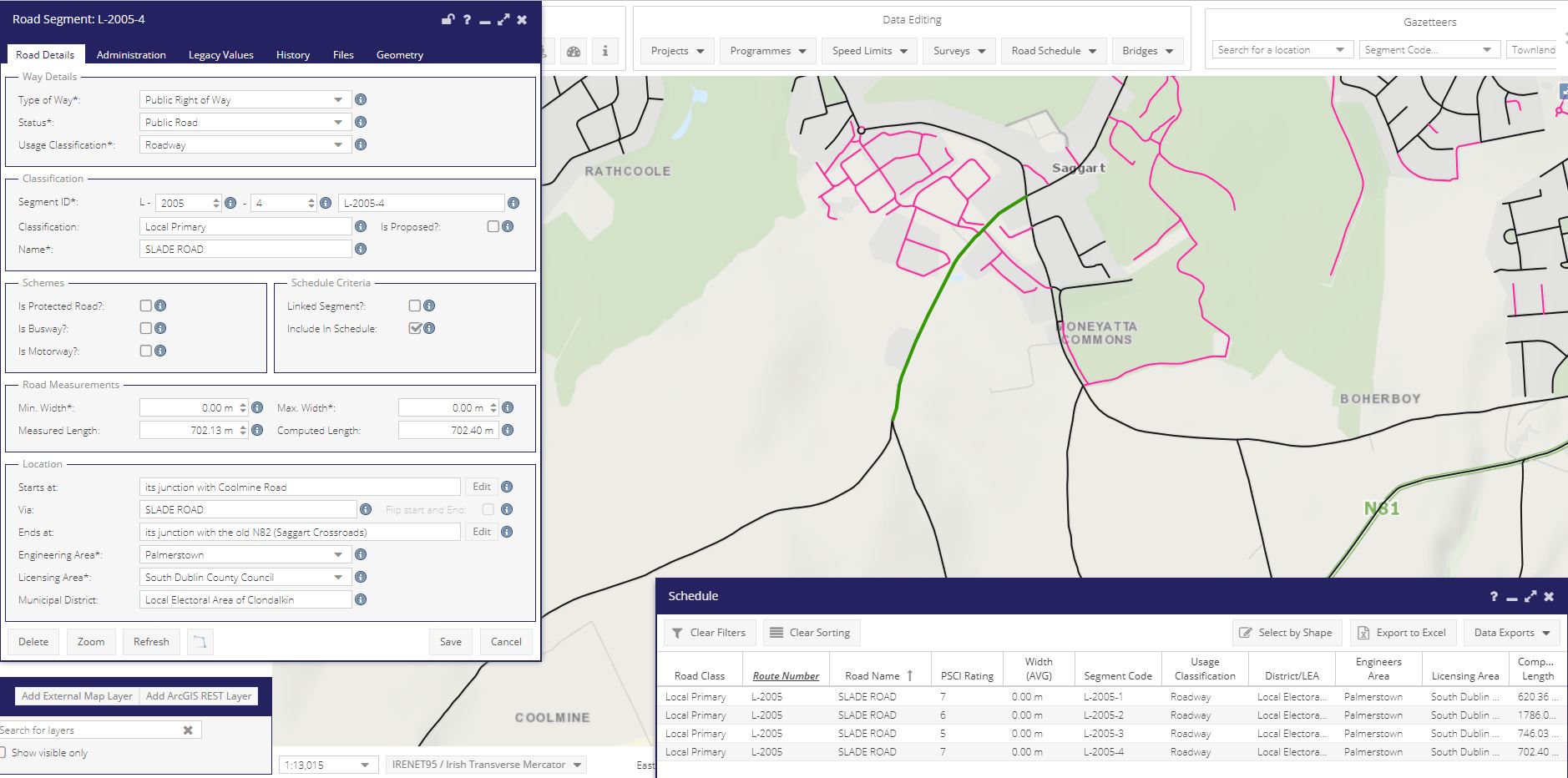This screenshot has height=778, width=1568.
Task: Click the edit geometry polygon icon beside Refresh
Action: pos(200,642)
